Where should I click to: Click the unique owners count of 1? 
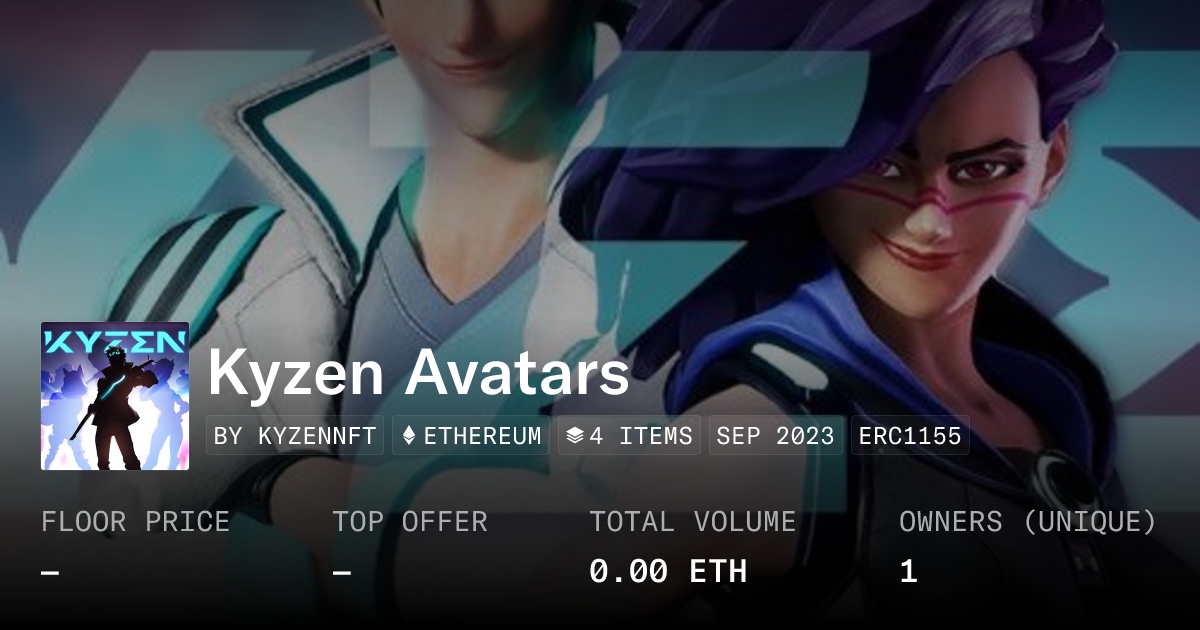(x=908, y=572)
